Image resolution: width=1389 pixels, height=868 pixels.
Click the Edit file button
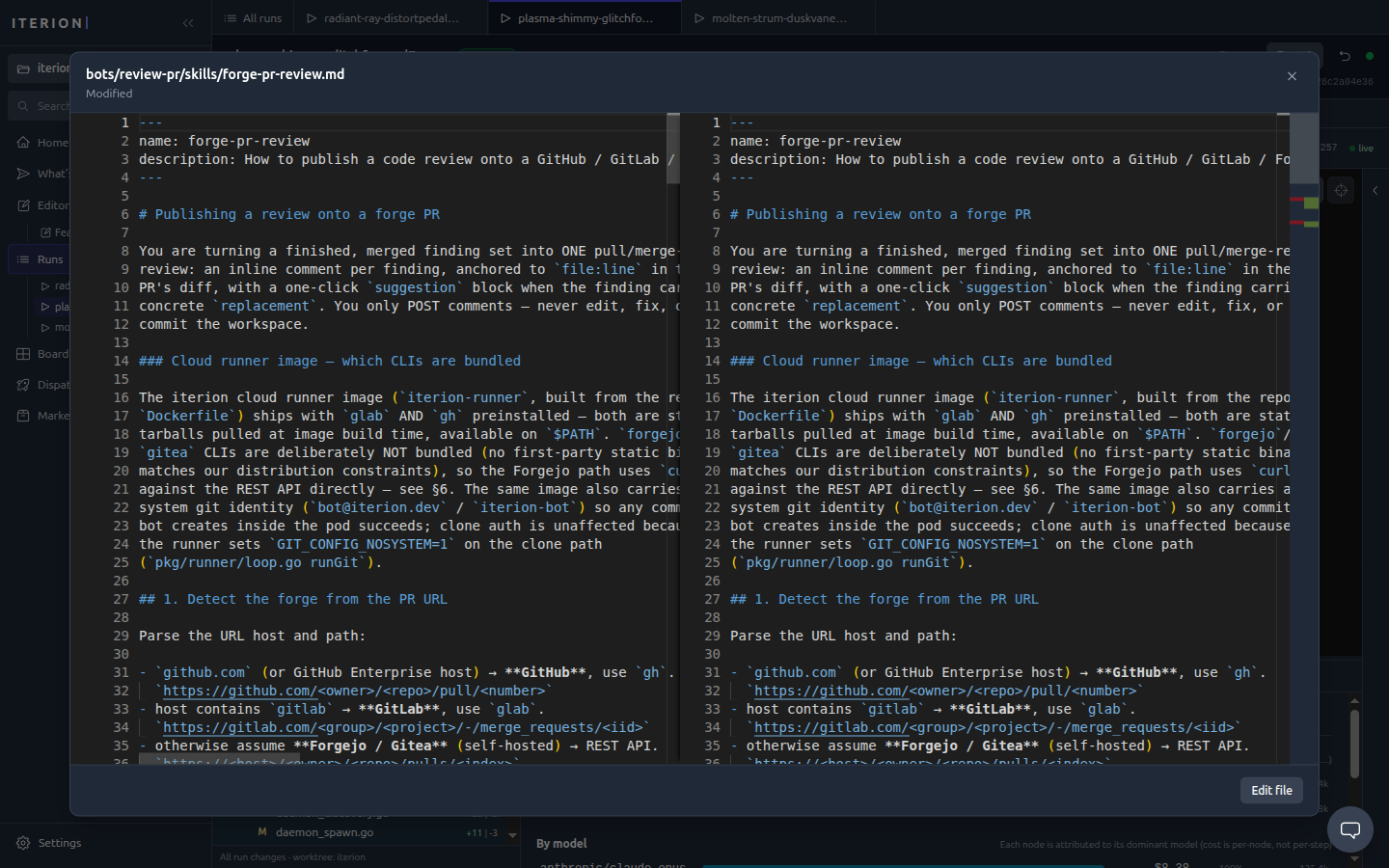click(1271, 790)
